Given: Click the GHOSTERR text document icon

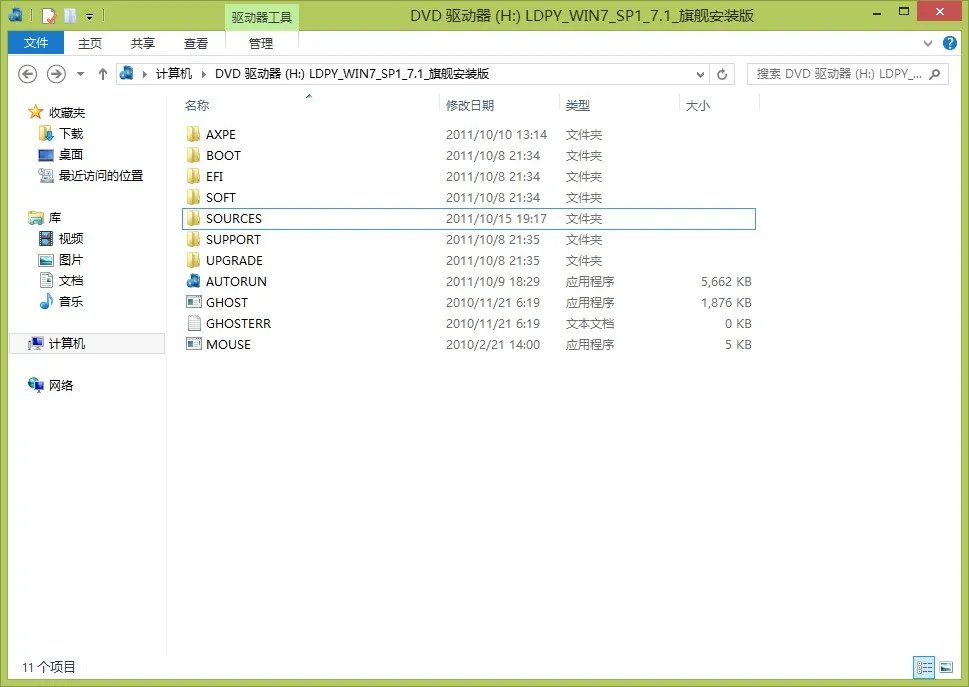Looking at the screenshot, I should (194, 324).
